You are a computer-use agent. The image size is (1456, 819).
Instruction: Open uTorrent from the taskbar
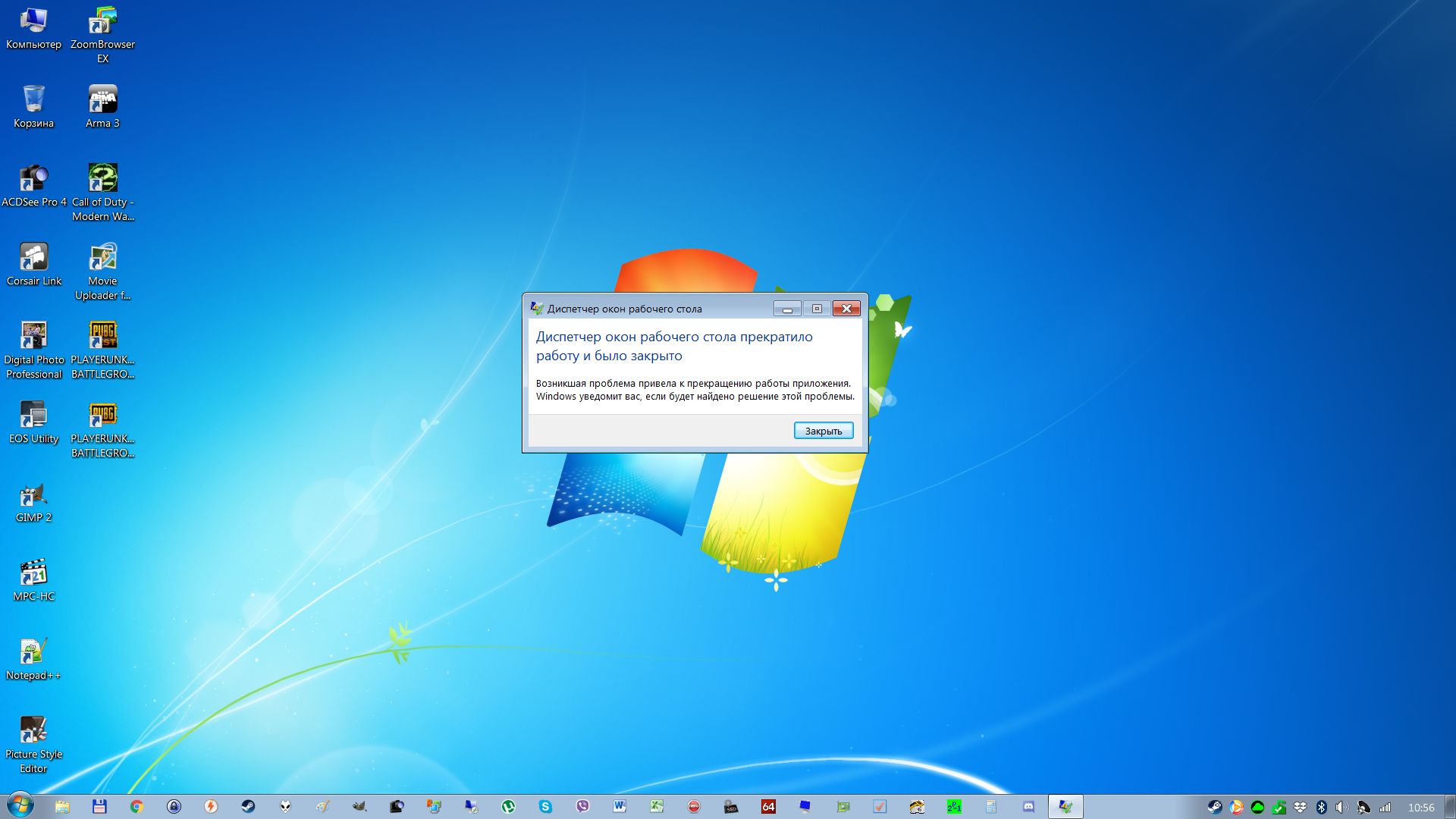coord(508,806)
